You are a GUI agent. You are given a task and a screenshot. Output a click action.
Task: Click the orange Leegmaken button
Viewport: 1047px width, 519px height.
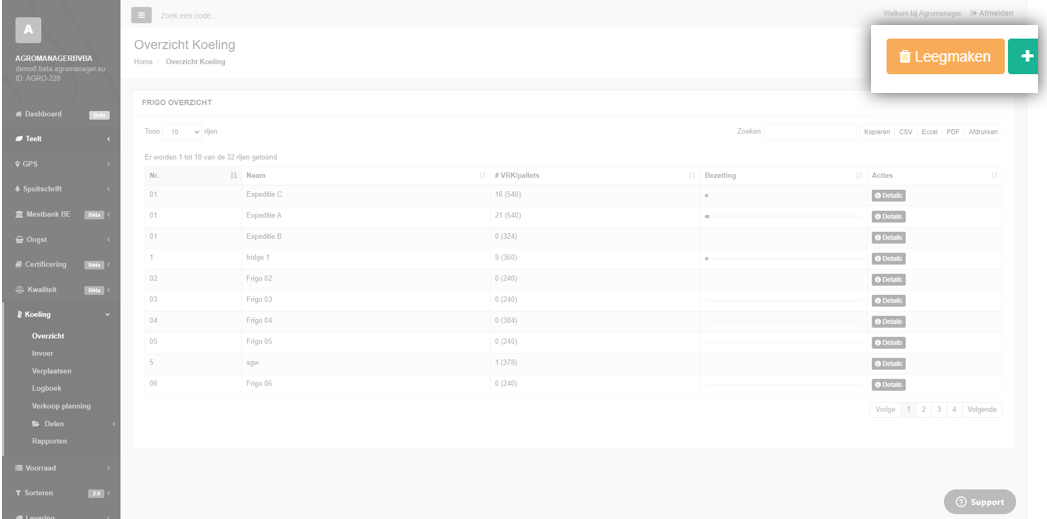[x=945, y=57]
